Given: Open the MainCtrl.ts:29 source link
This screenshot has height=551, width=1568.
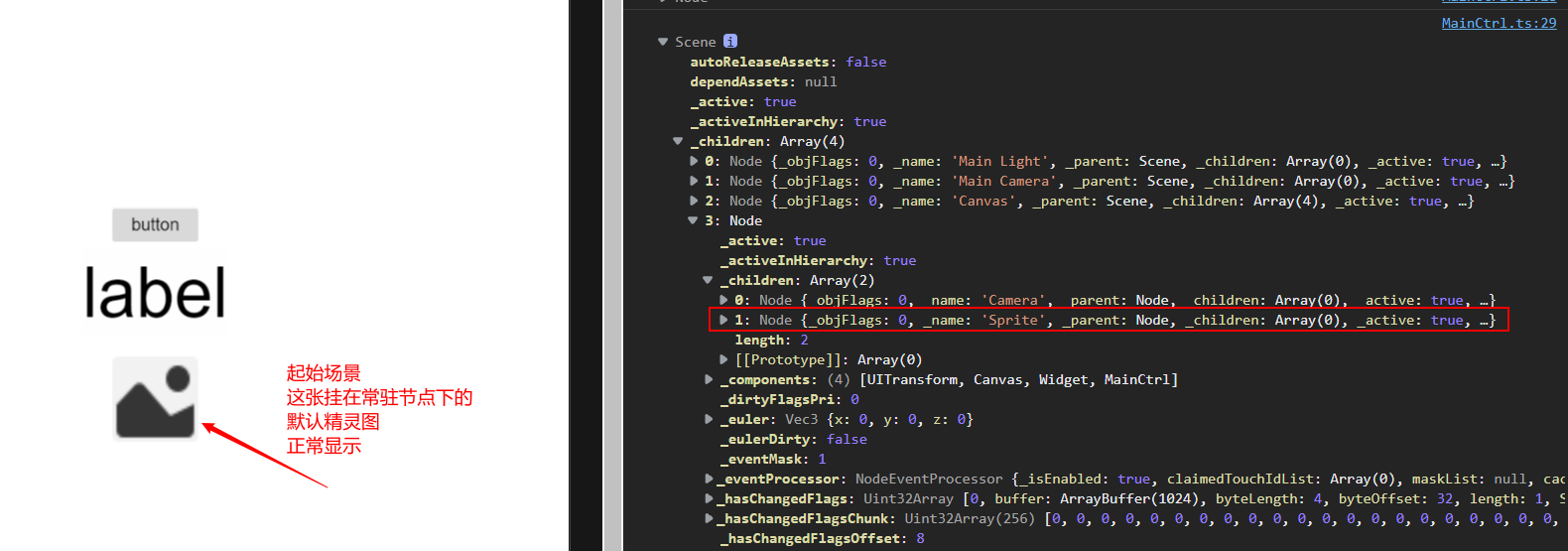Looking at the screenshot, I should tap(1499, 23).
